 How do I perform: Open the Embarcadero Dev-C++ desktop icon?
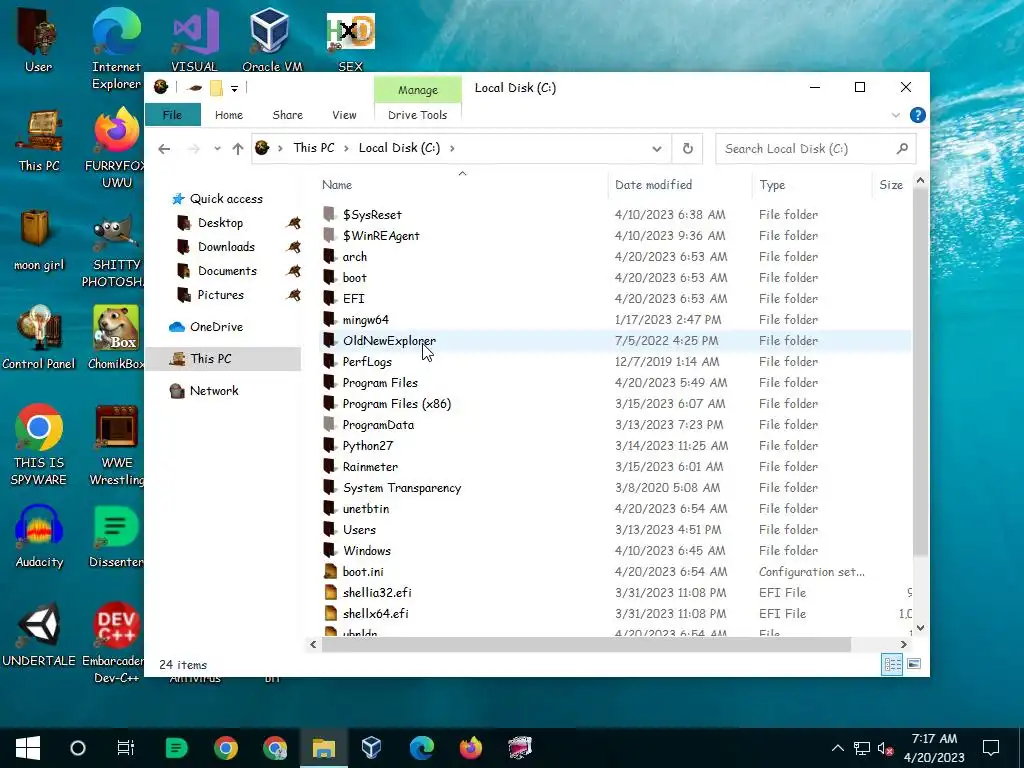click(115, 643)
